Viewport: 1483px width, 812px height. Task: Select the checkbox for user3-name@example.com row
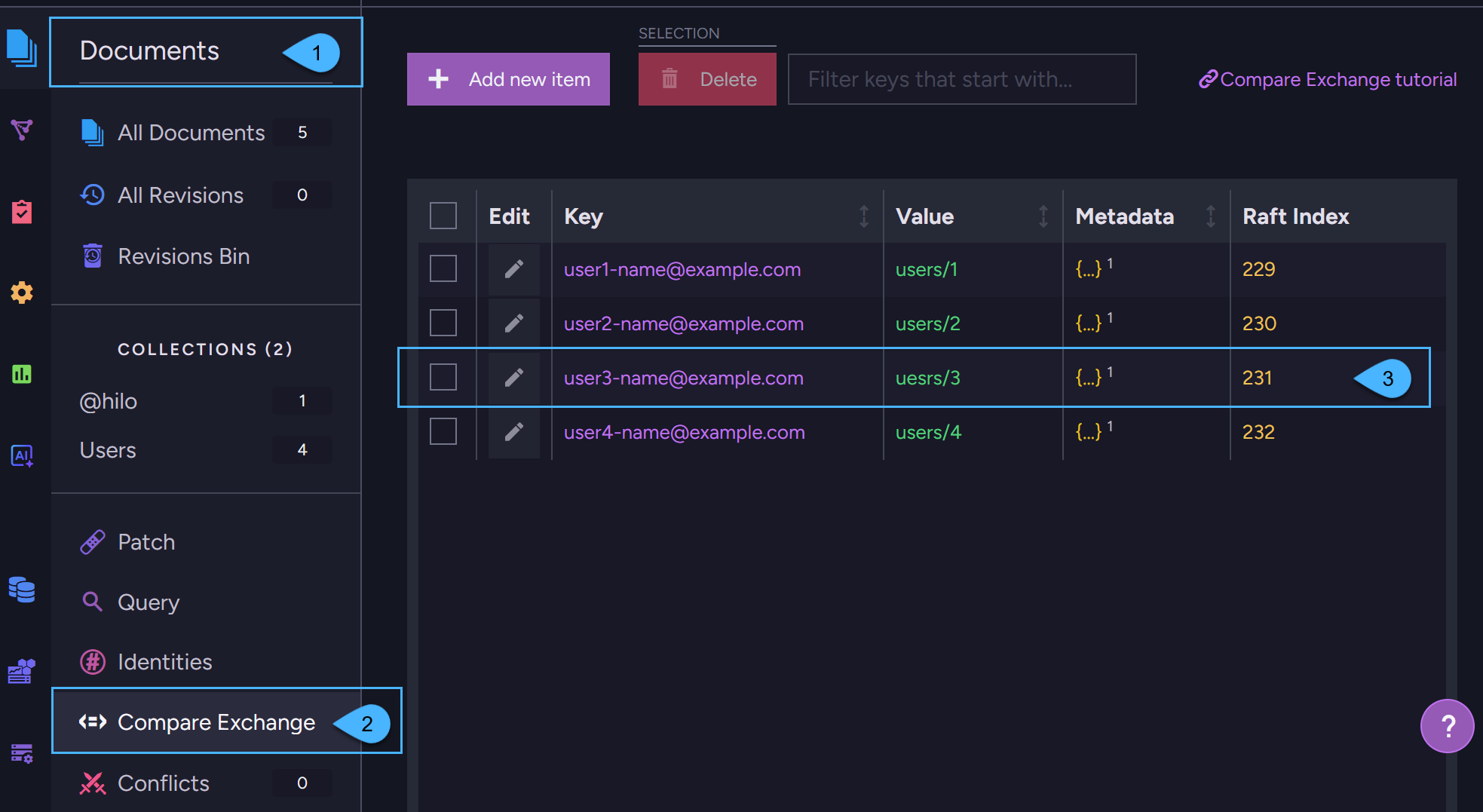[443, 377]
